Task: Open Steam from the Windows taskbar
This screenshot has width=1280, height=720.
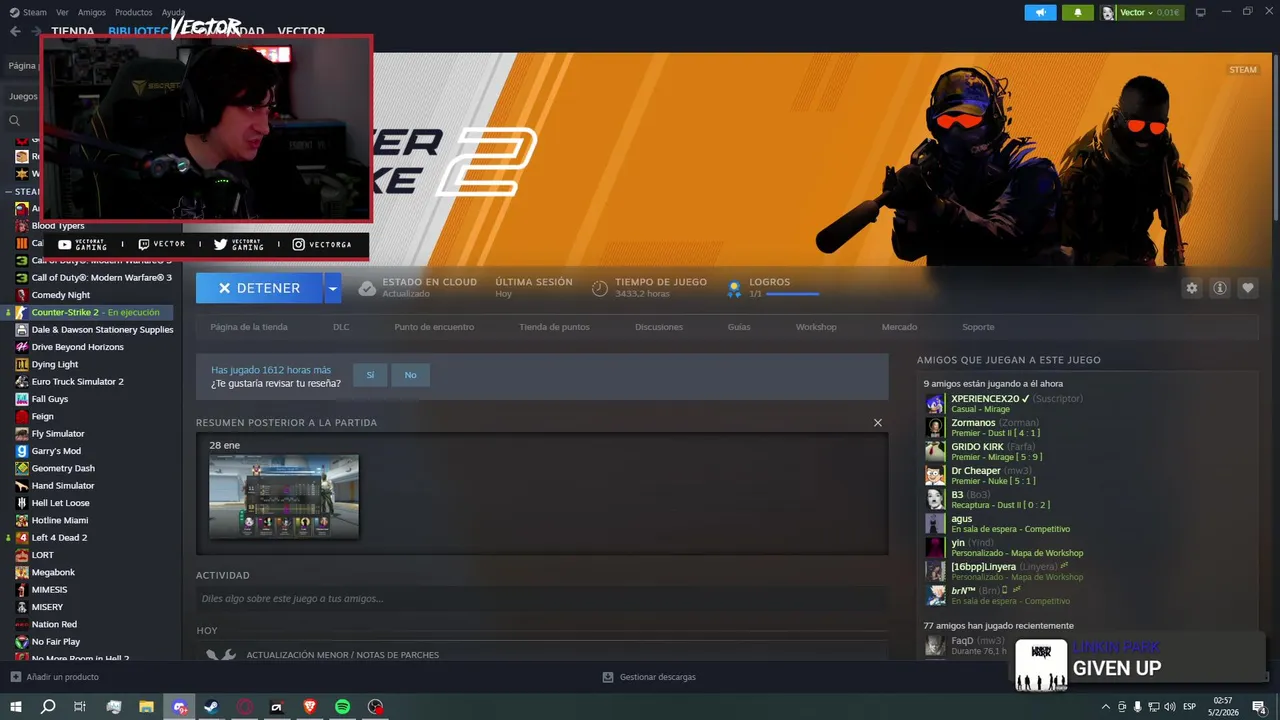Action: 211,707
